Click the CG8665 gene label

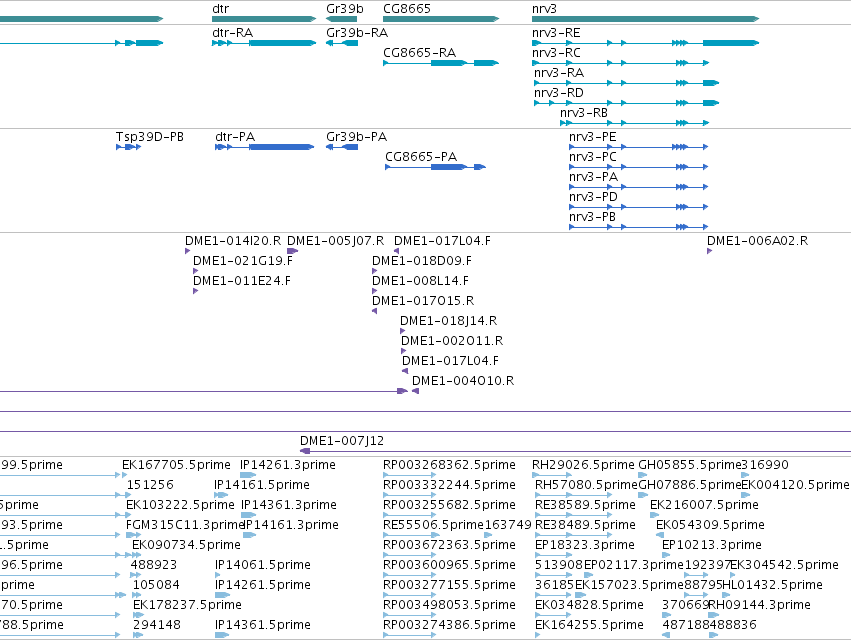pyautogui.click(x=407, y=9)
